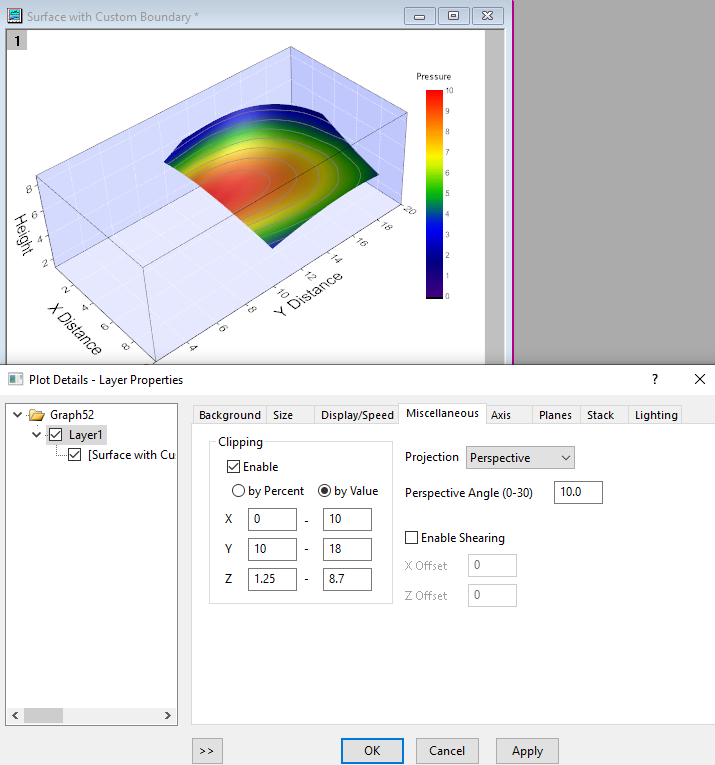Click the Graph52 folder icon

tap(37, 415)
